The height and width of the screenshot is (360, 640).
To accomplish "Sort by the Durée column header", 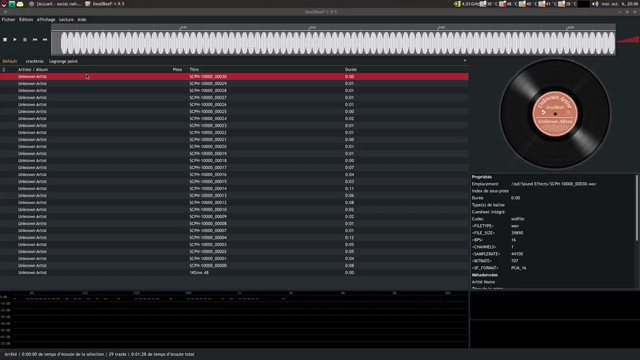I will point(351,70).
